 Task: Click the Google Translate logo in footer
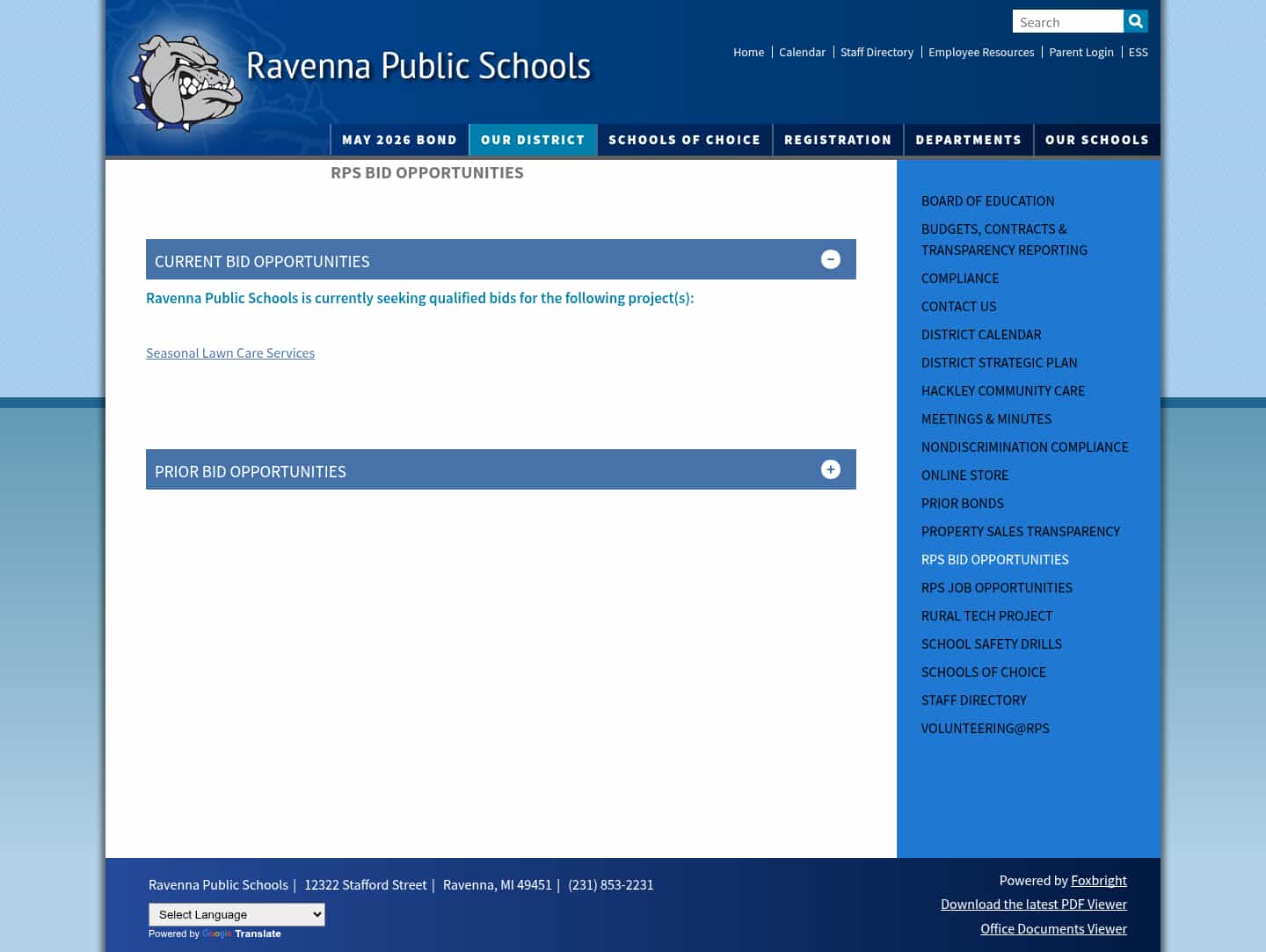coord(217,934)
